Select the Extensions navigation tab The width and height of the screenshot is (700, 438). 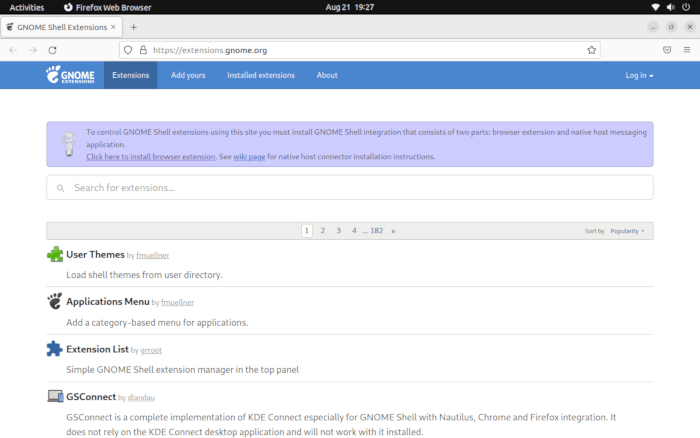click(x=130, y=75)
